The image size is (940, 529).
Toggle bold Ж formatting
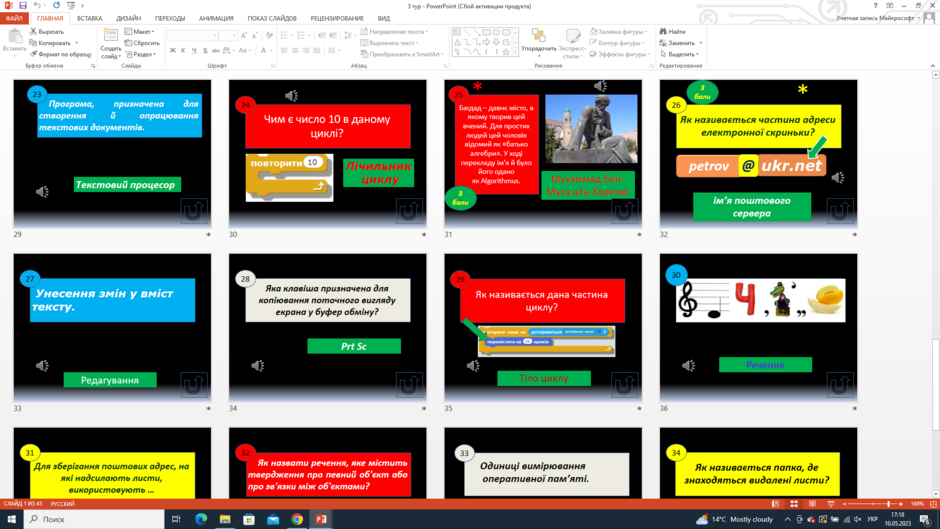(x=173, y=51)
